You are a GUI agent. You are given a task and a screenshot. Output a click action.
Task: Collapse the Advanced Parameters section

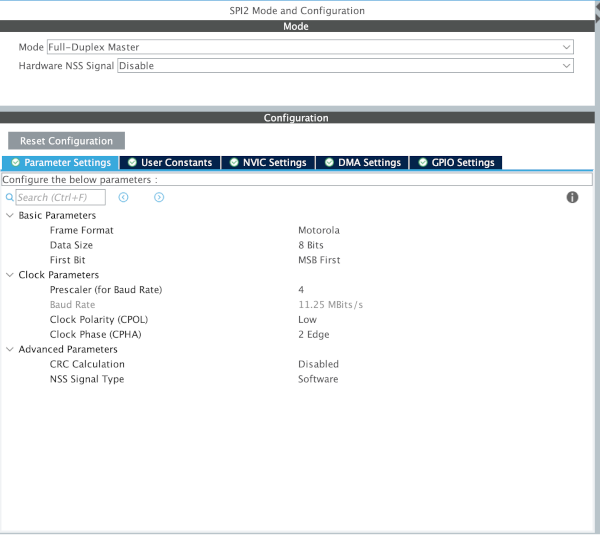point(10,350)
